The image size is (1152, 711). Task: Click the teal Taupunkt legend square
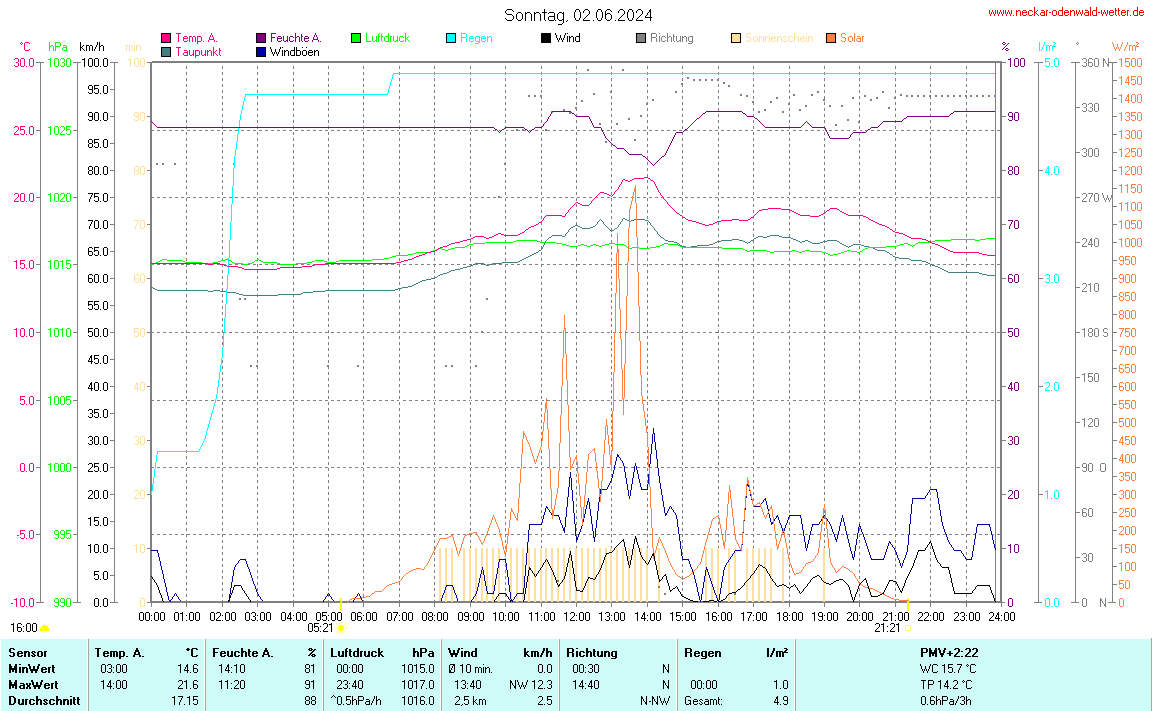[166, 51]
